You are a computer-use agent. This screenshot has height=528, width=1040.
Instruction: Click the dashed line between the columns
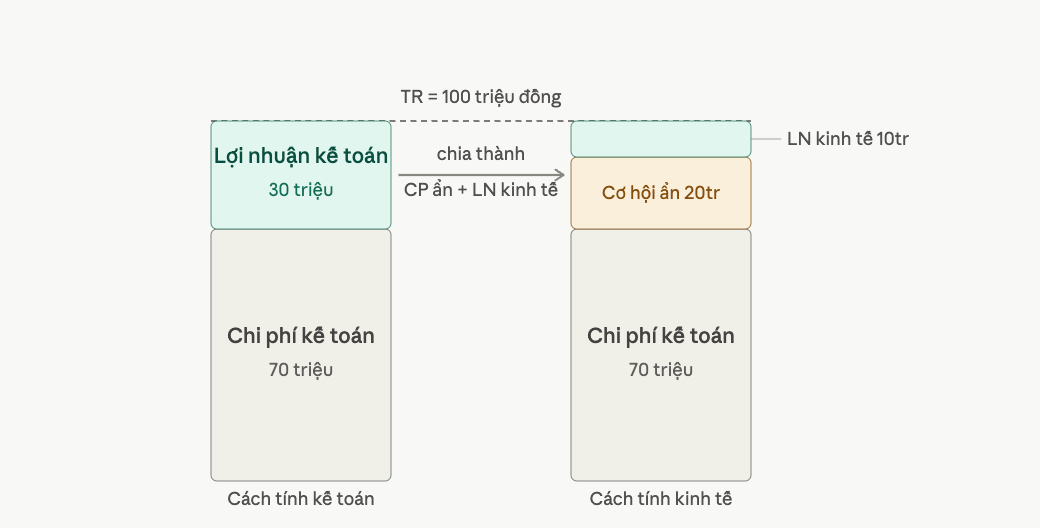click(481, 121)
